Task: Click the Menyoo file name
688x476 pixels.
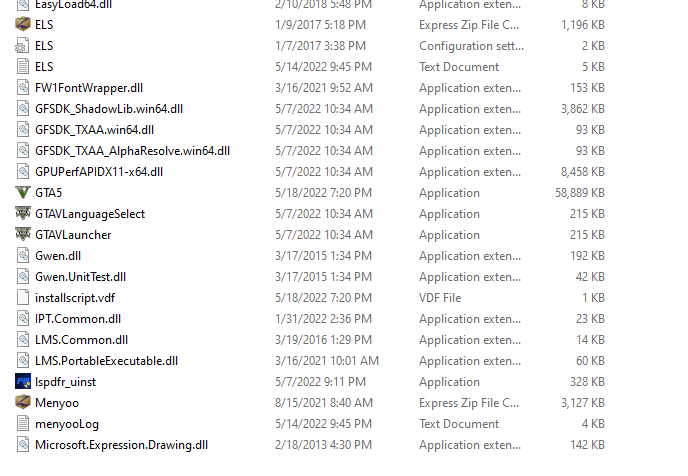Action: pyautogui.click(x=57, y=403)
